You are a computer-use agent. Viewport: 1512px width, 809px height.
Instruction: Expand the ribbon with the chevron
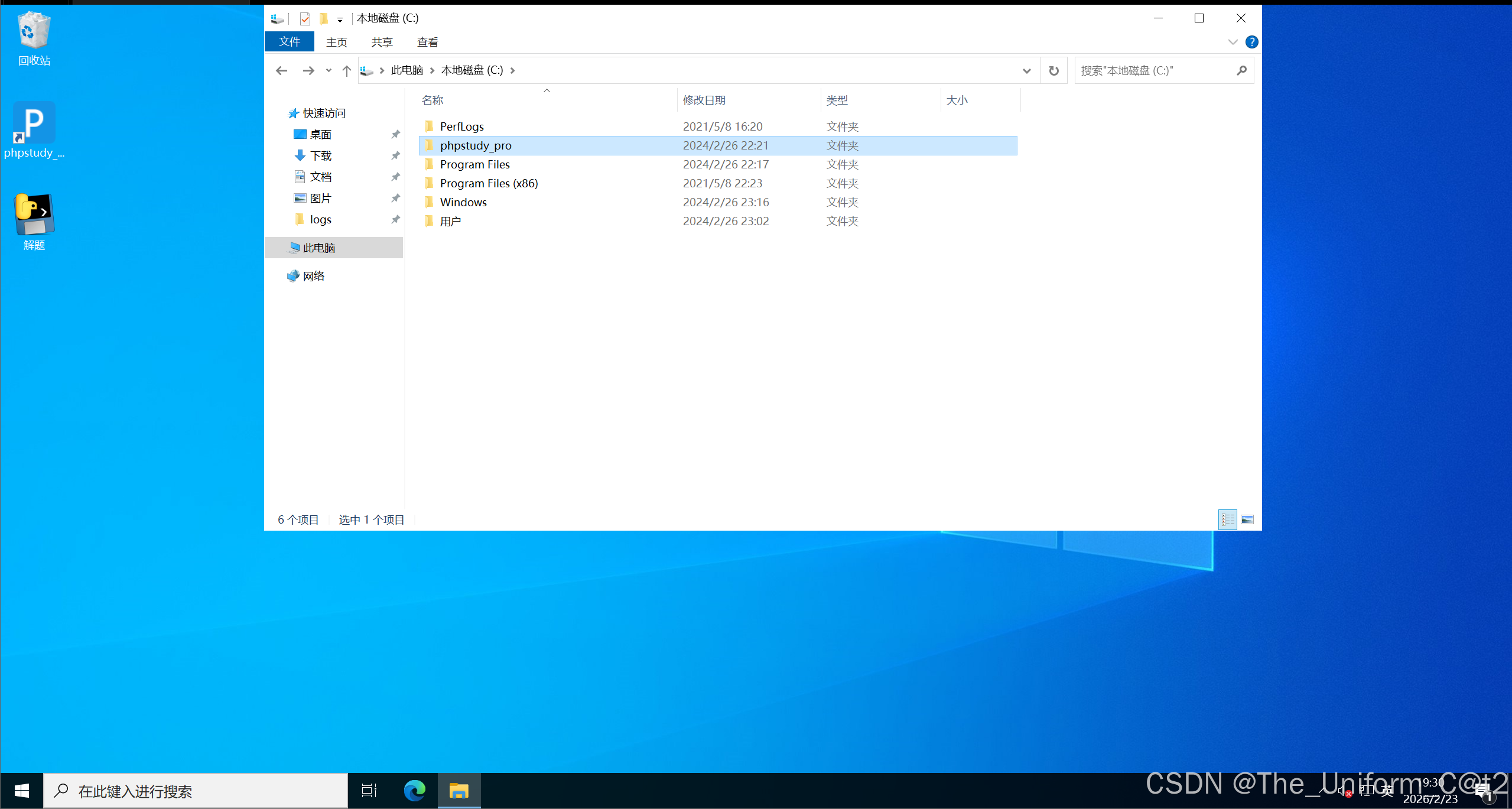[x=1233, y=42]
